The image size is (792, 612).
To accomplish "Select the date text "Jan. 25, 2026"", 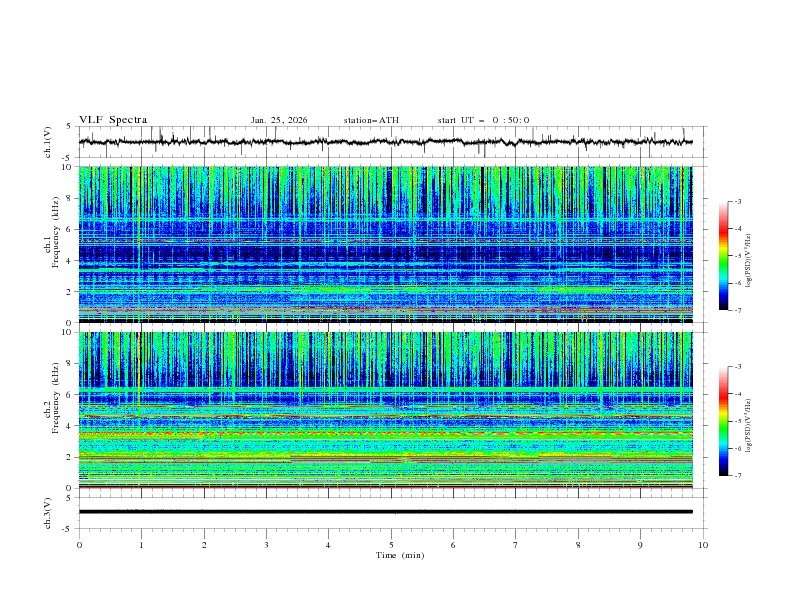I will coord(279,120).
